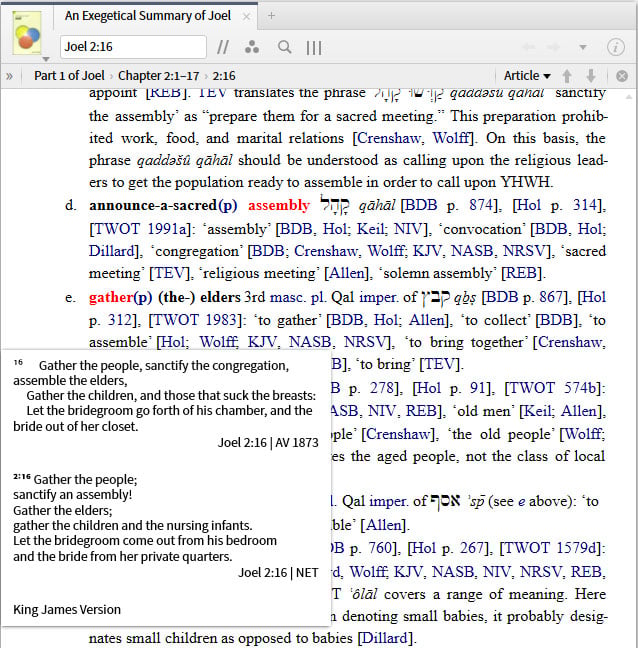This screenshot has width=638, height=648.
Task: Click Chapter 2:1–17 breadcrumb
Action: pyautogui.click(x=159, y=76)
